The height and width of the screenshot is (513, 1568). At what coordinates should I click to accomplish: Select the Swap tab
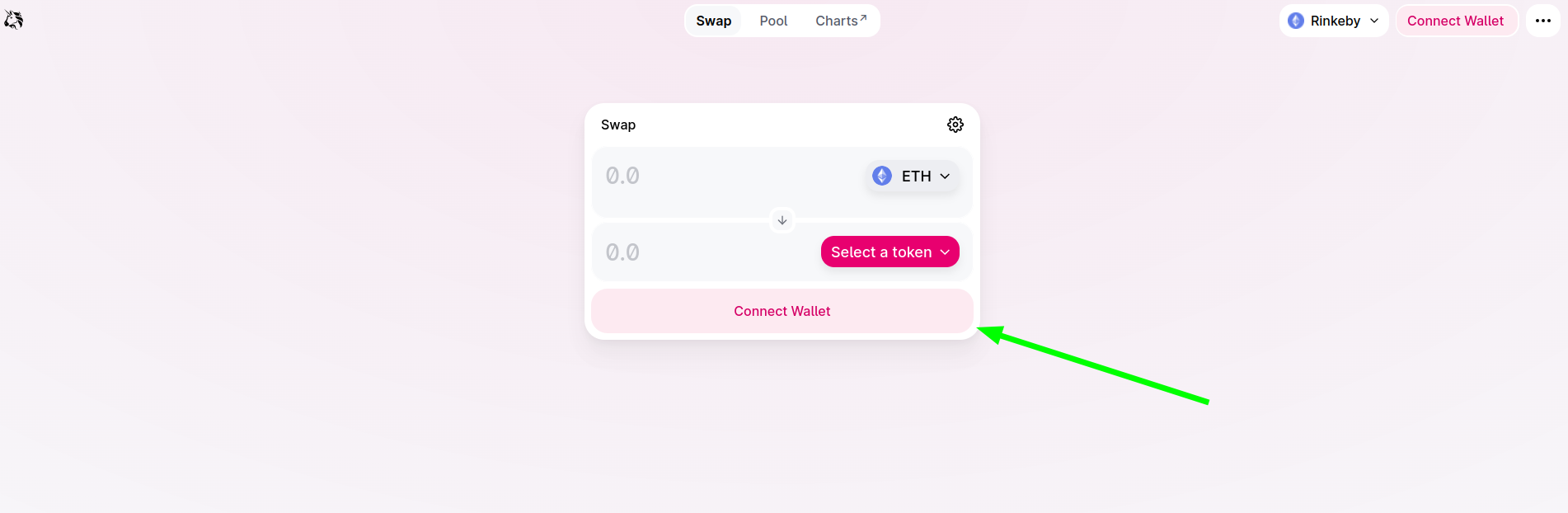click(713, 20)
